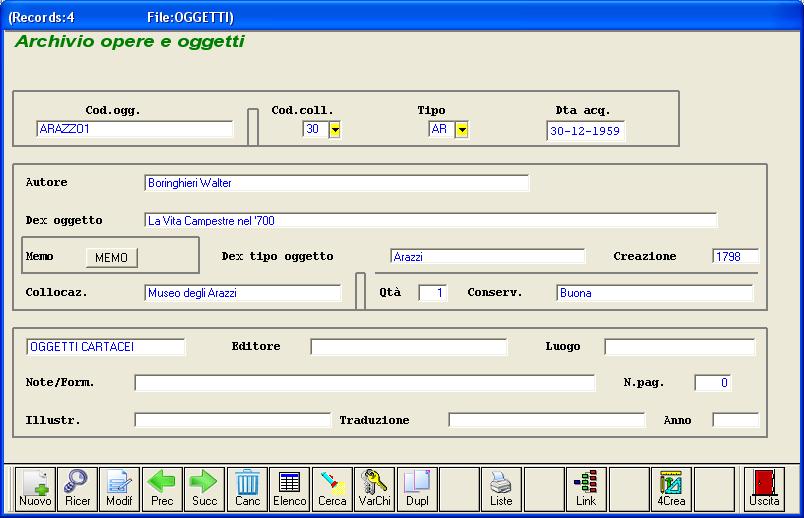This screenshot has width=804, height=518.
Task: Exit via the Uscita red door icon
Action: pos(765,489)
